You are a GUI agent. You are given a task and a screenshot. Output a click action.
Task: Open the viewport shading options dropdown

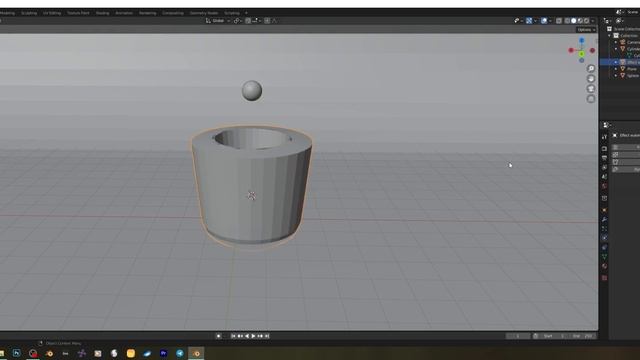(593, 21)
